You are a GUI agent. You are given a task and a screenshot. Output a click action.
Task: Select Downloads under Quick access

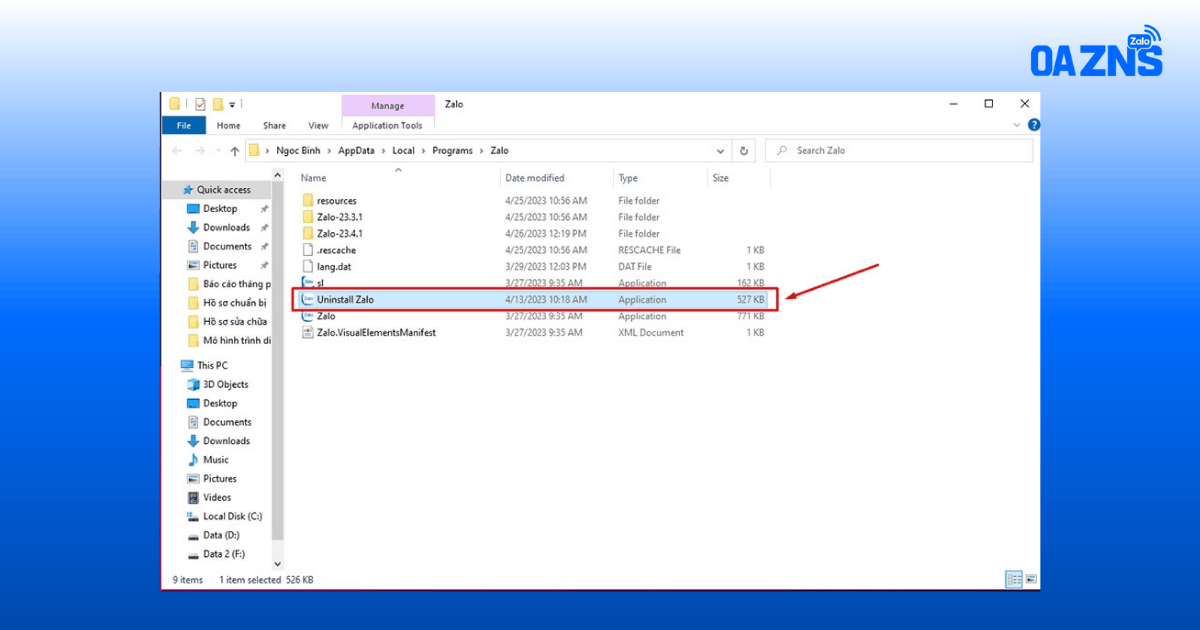click(x=226, y=228)
